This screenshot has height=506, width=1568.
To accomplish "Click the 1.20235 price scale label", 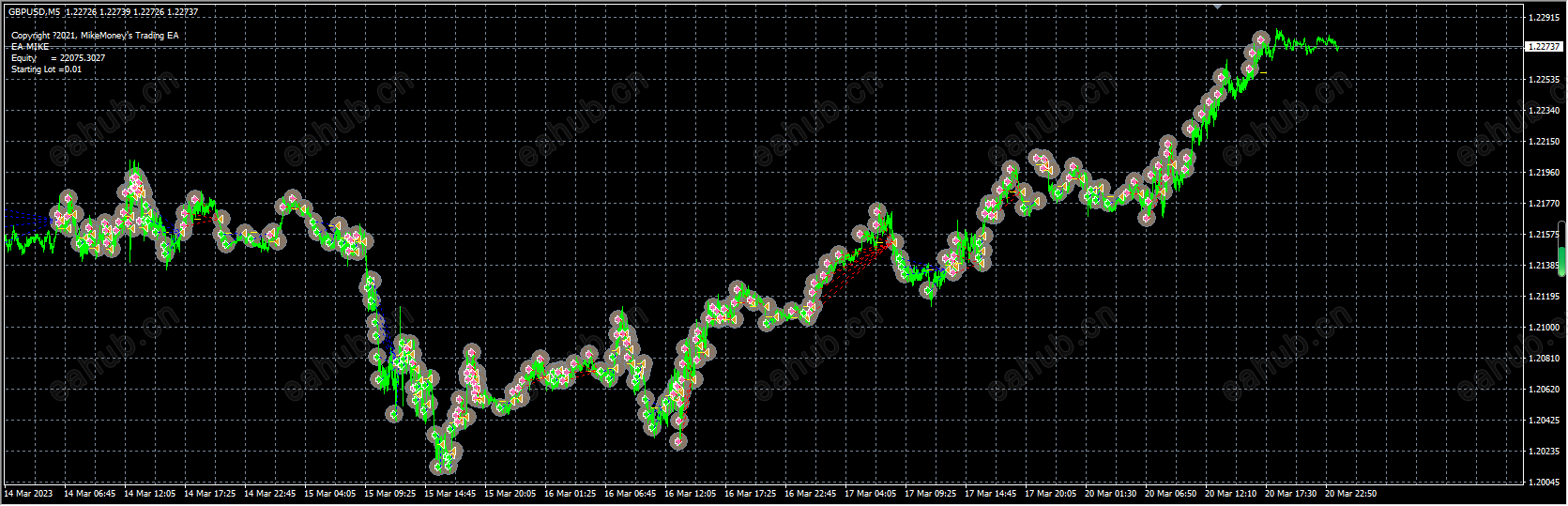I will [x=1544, y=452].
